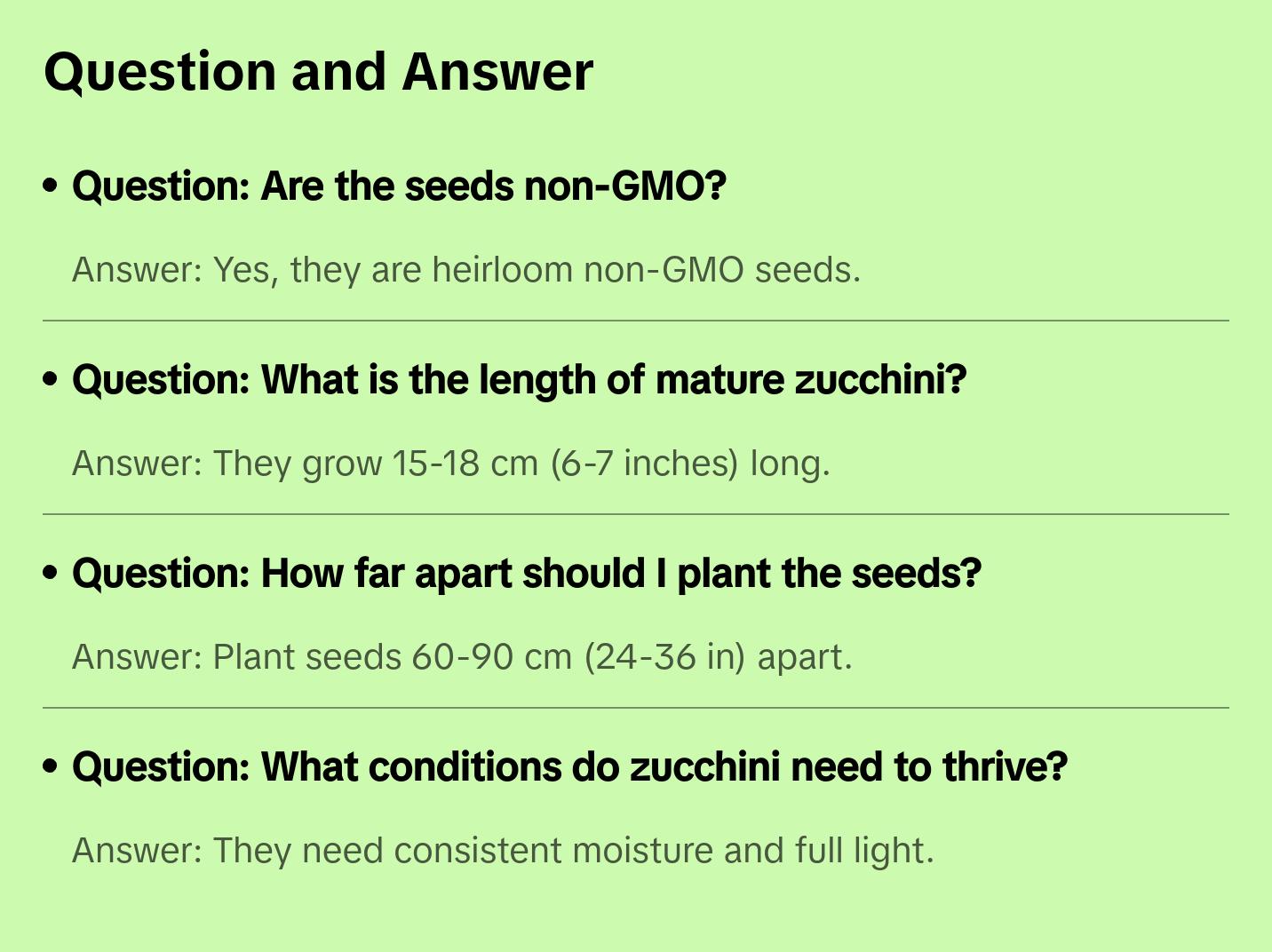The height and width of the screenshot is (952, 1272).
Task: Click the bullet beside the zucchini length question
Action: [x=51, y=380]
